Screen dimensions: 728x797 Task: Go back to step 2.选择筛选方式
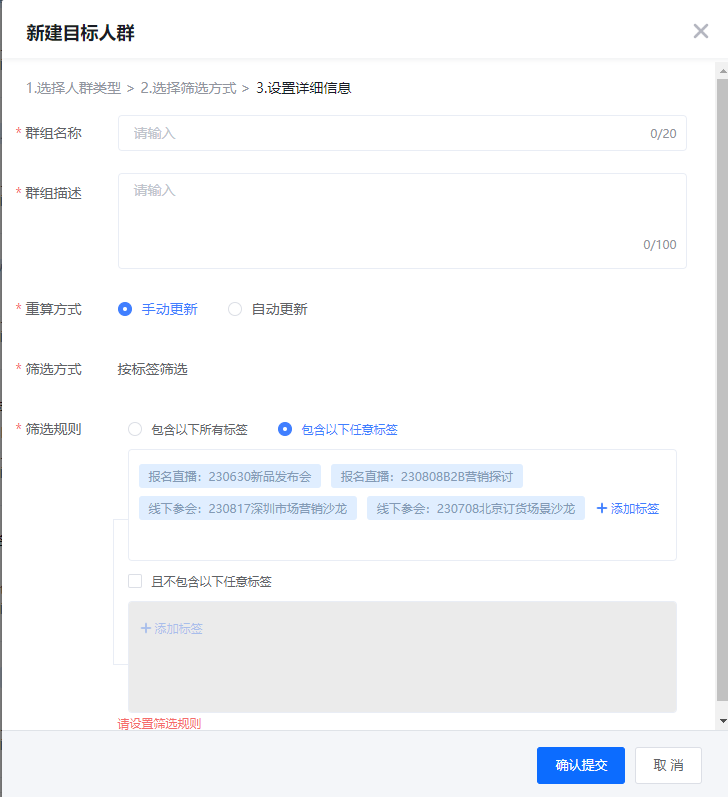189,88
